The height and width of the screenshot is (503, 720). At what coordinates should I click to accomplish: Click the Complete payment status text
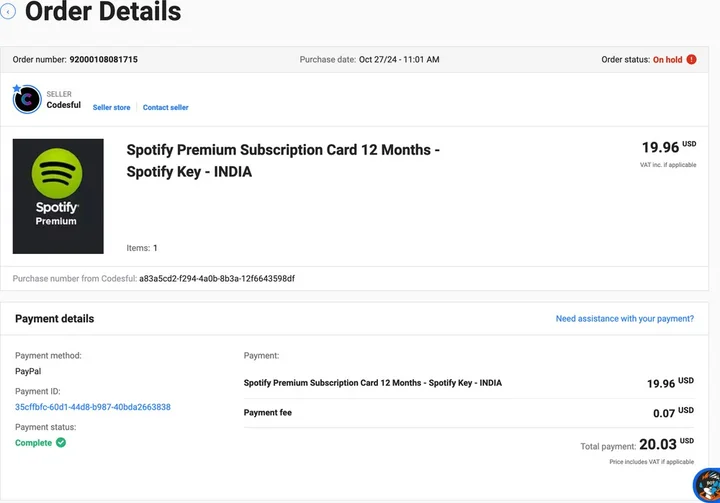click(x=33, y=442)
